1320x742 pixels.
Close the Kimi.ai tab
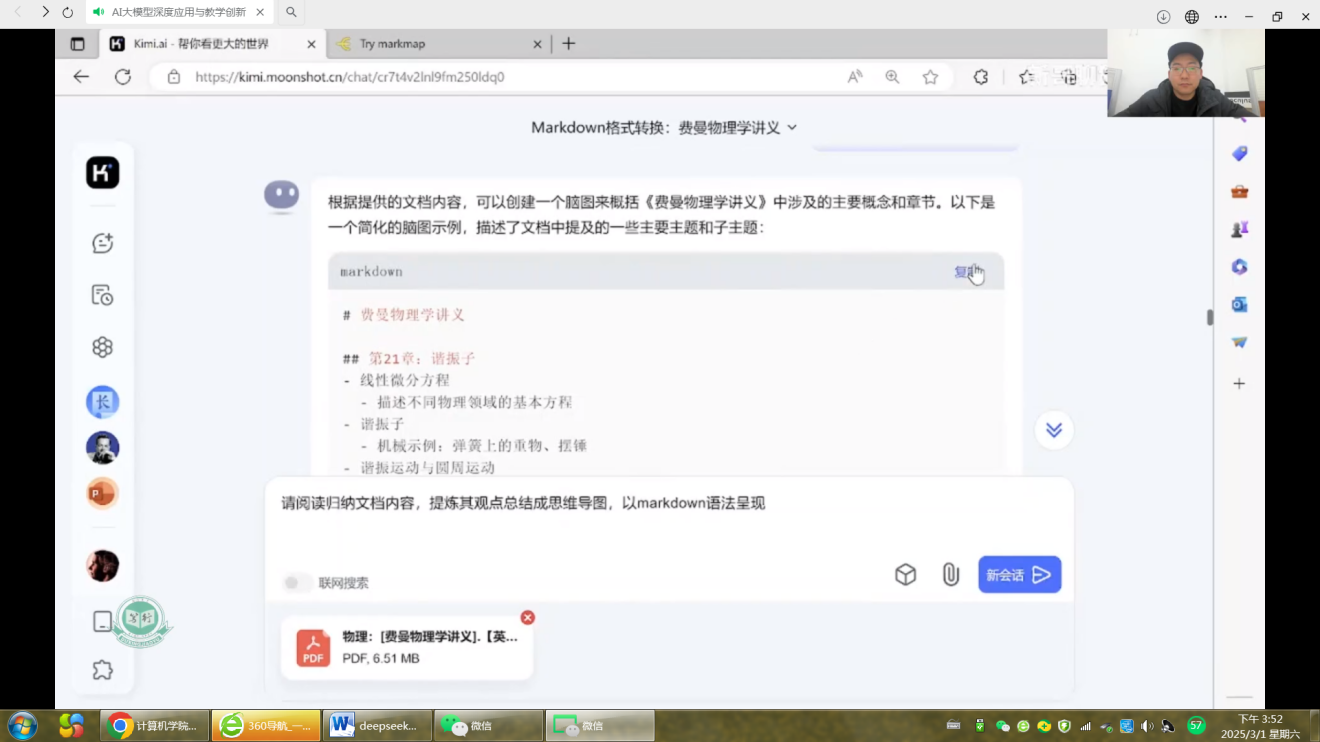click(311, 44)
